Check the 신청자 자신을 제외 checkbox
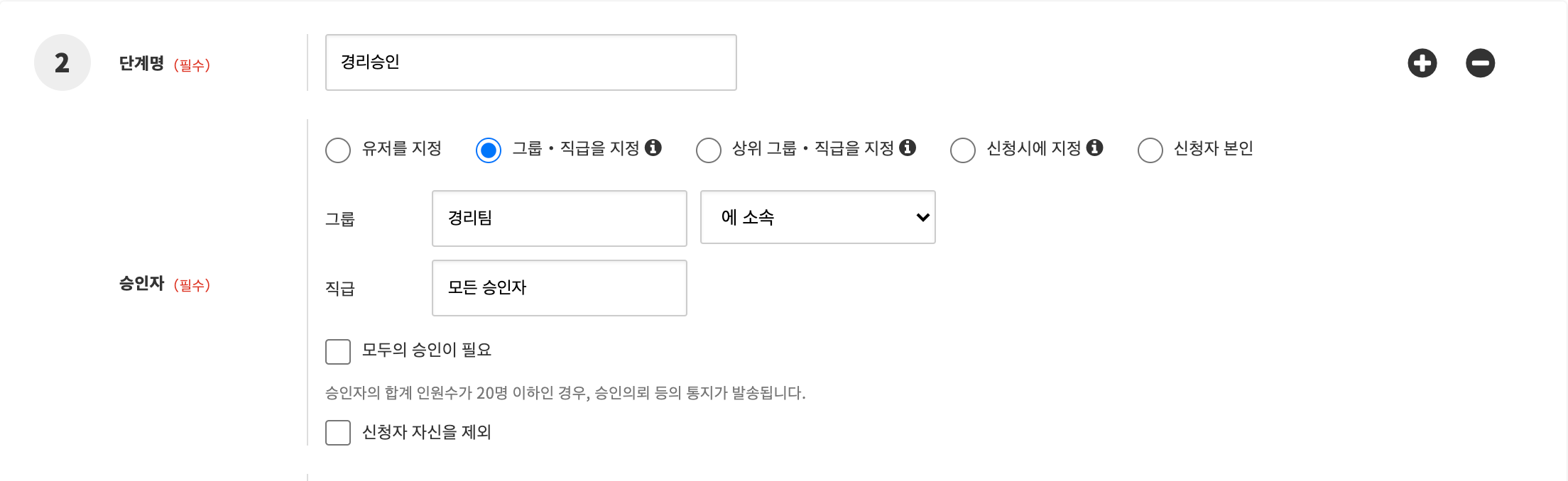The image size is (1568, 481). [338, 432]
